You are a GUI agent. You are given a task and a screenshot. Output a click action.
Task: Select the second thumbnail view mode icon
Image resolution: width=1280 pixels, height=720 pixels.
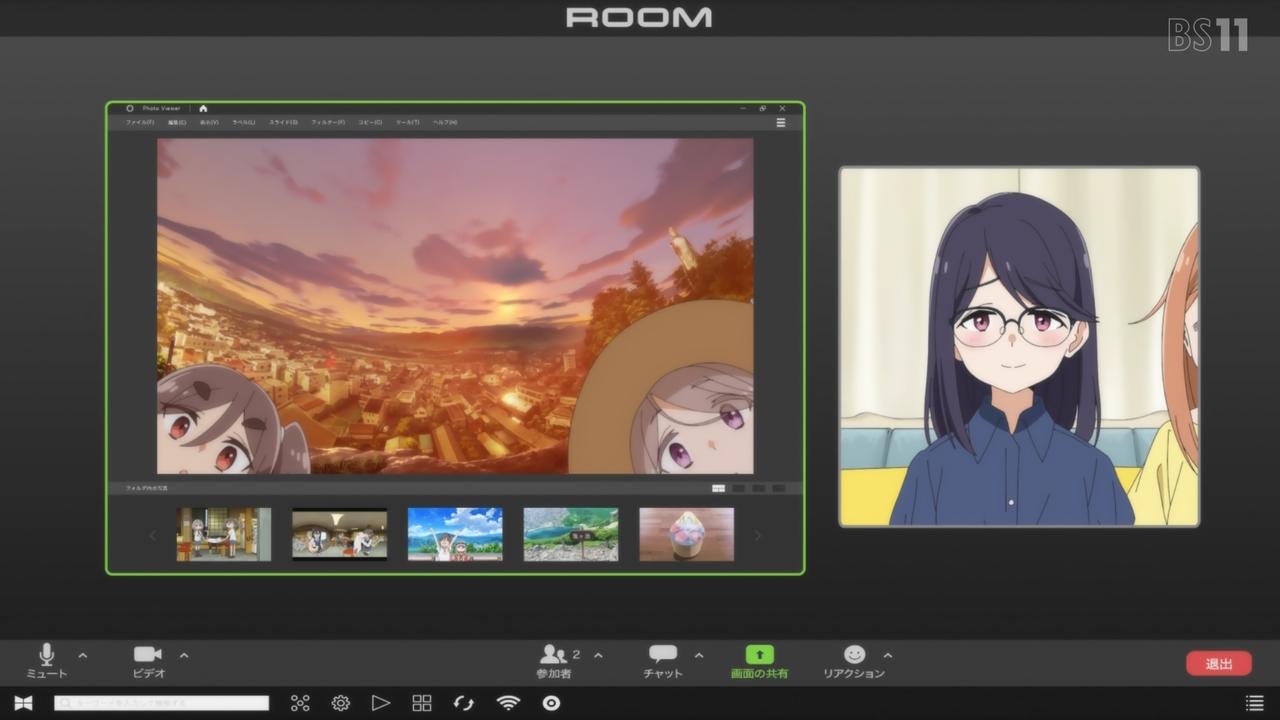tap(738, 488)
